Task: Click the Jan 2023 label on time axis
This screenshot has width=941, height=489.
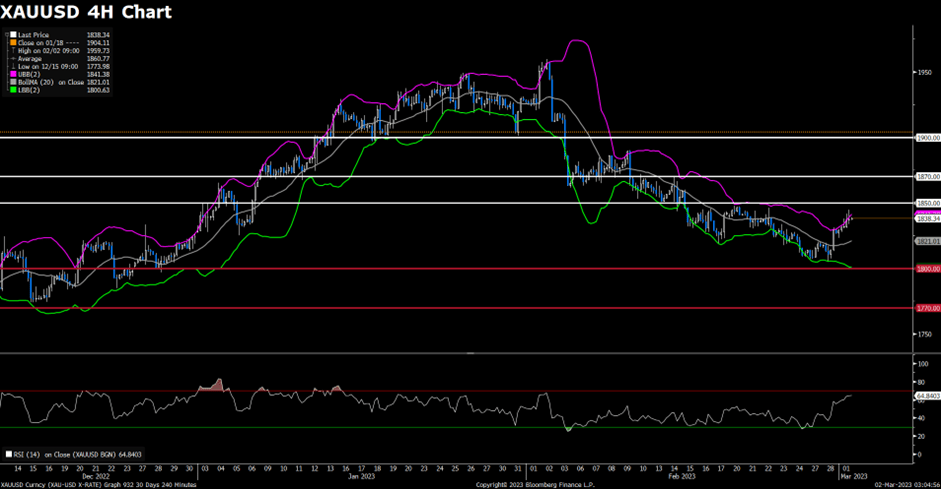Action: [x=358, y=476]
